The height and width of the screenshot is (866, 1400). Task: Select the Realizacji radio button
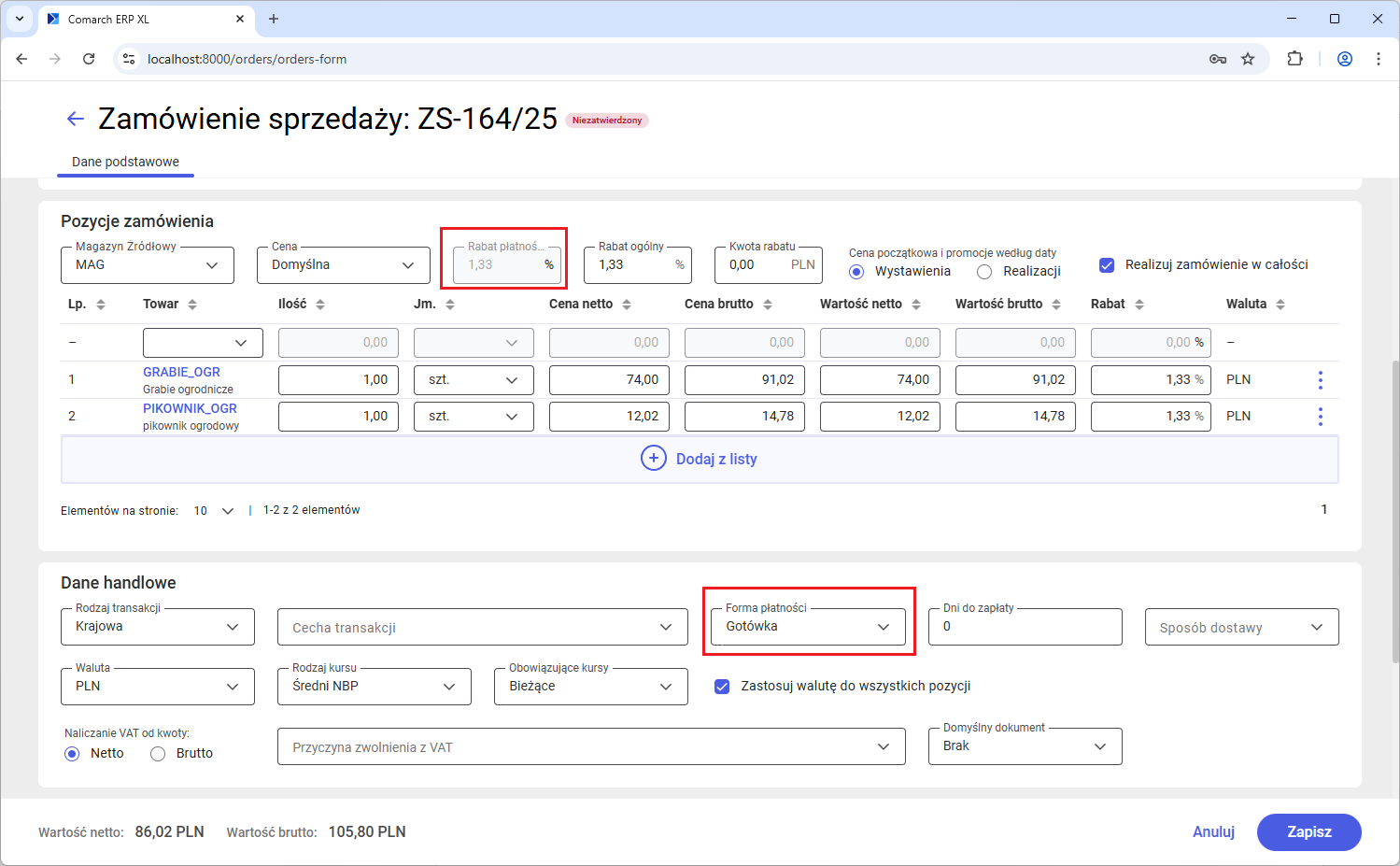pos(984,272)
